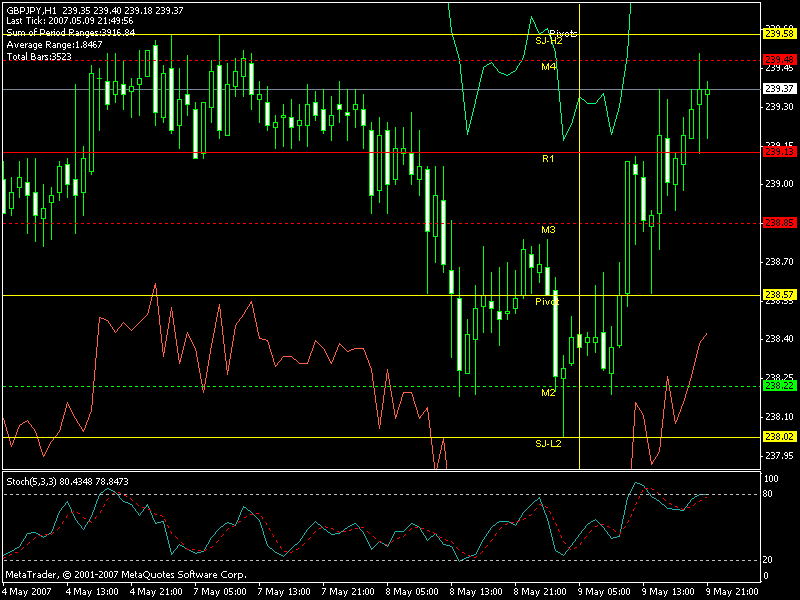Select the current price 239.37 label
800x600 pixels.
(x=779, y=89)
